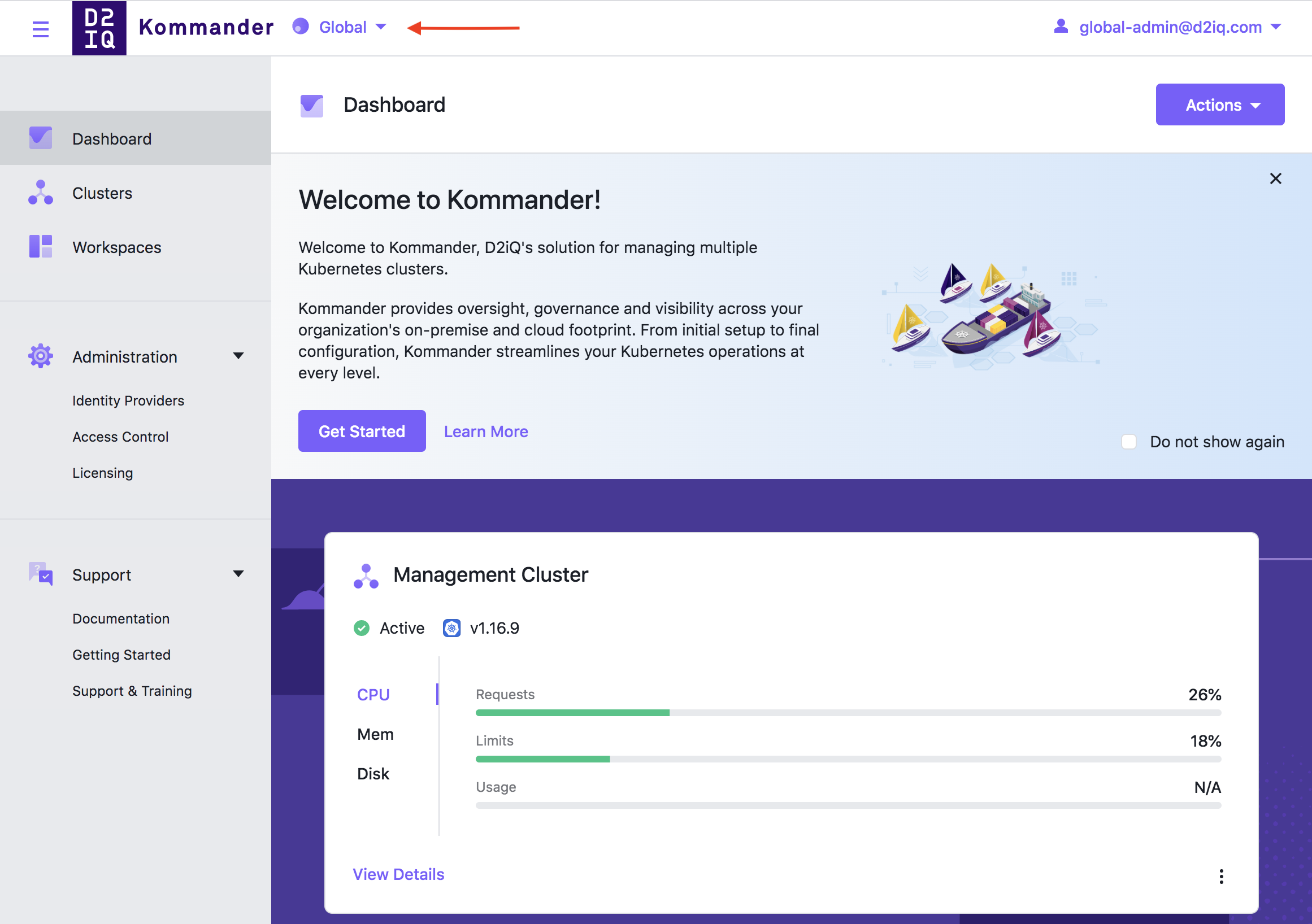Click the Dashboard navigation icon
This screenshot has height=924, width=1312.
click(x=41, y=138)
